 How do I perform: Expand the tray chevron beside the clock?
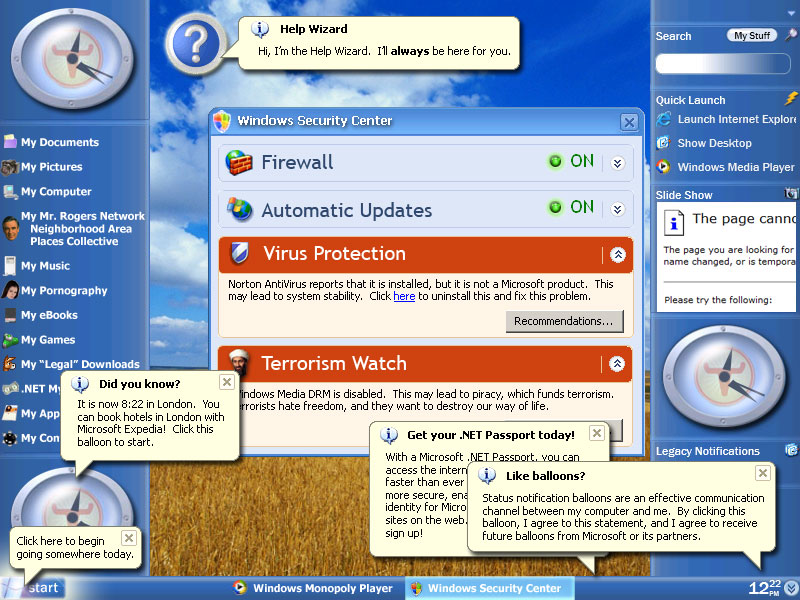click(x=791, y=588)
